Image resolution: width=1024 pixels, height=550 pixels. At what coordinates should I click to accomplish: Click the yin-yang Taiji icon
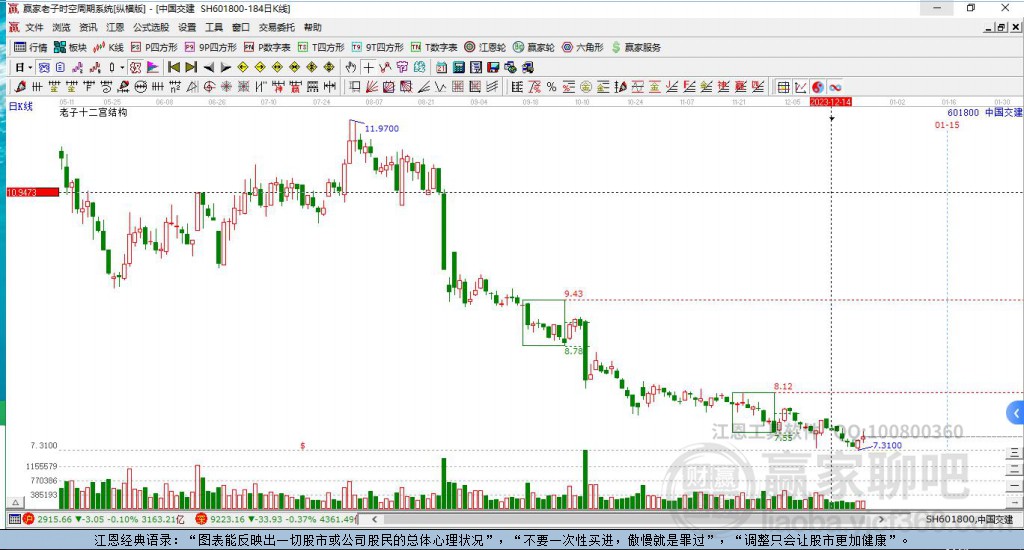pyautogui.click(x=817, y=87)
